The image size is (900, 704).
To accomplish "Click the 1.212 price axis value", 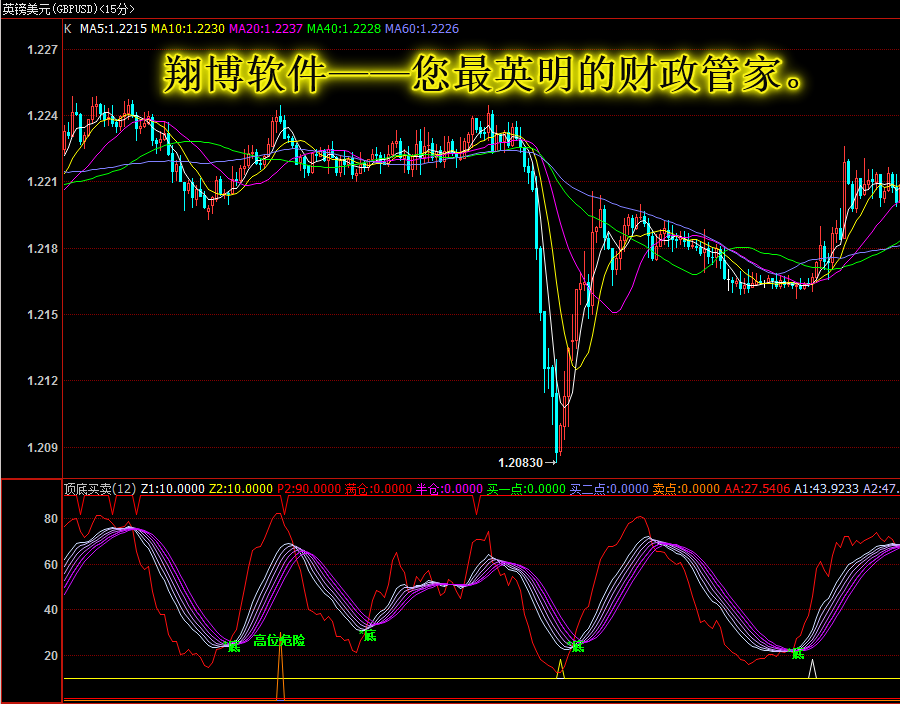I will pos(42,380).
